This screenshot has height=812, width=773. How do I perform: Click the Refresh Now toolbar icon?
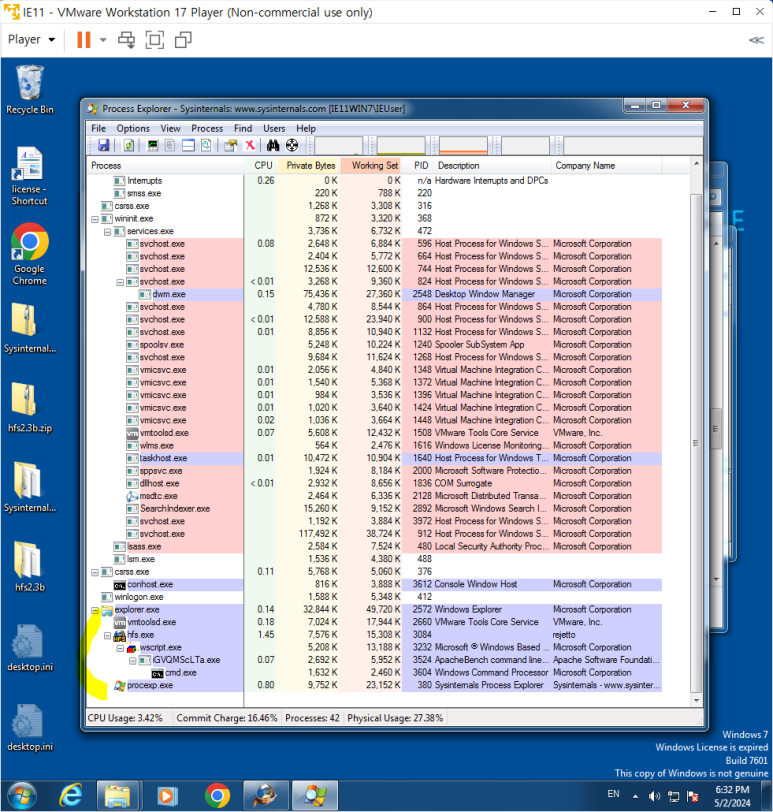tap(129, 146)
